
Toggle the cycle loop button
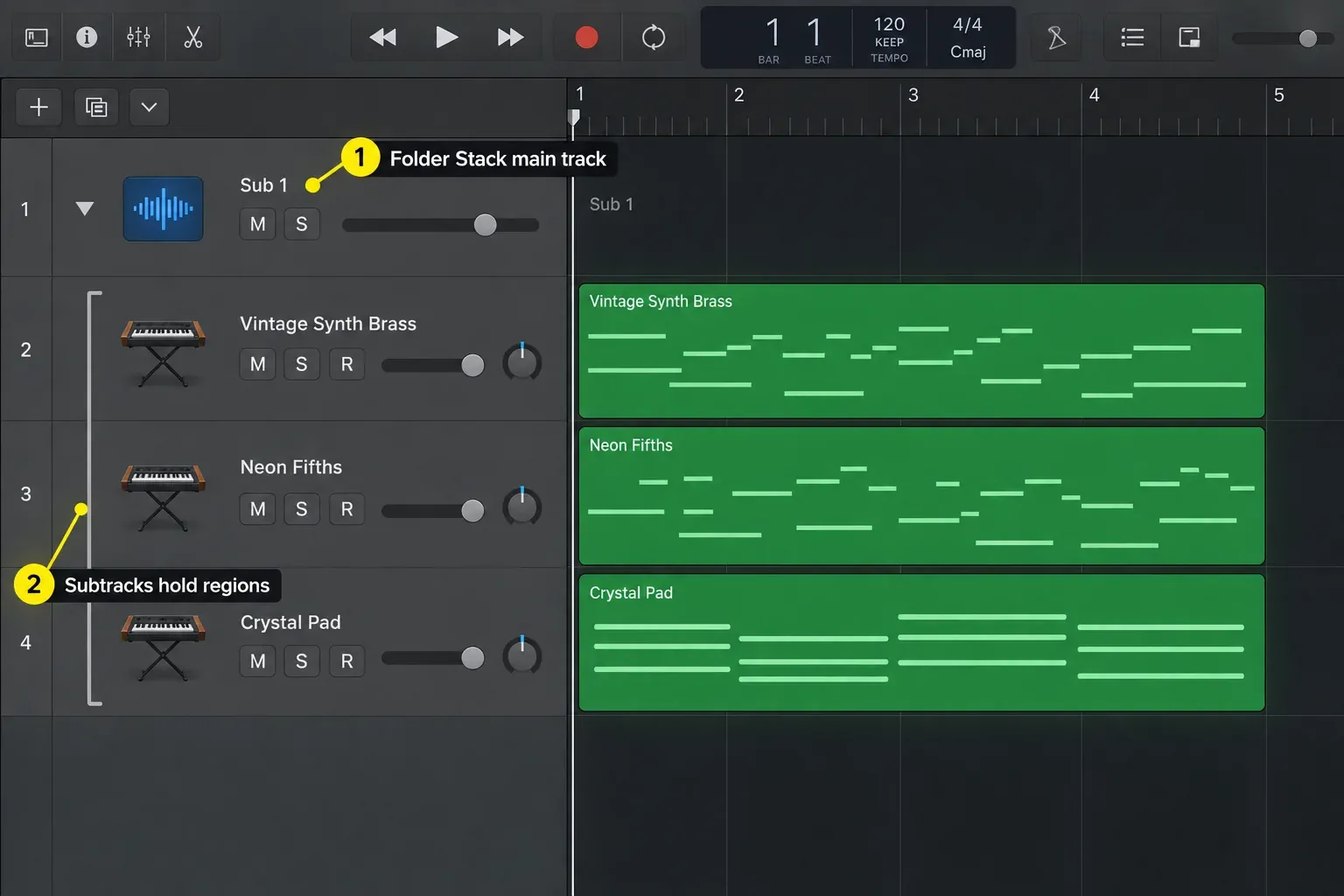[654, 38]
